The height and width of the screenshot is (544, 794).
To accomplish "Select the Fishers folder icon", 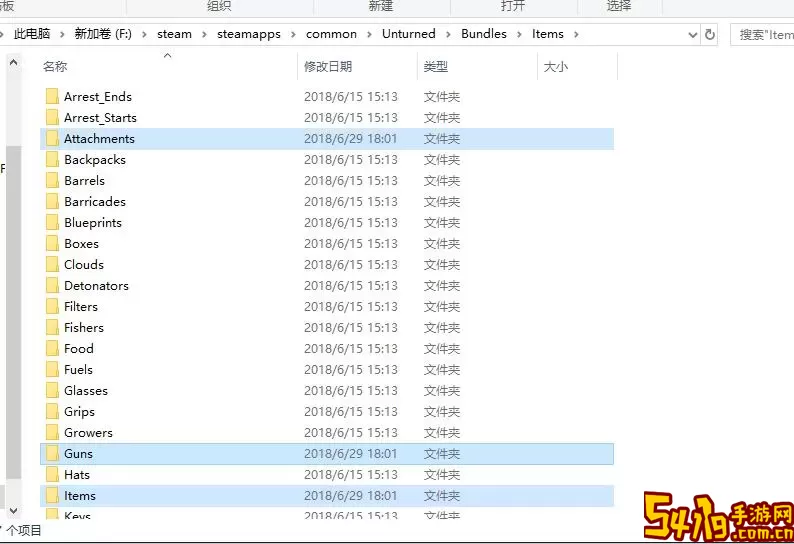I will (x=52, y=328).
